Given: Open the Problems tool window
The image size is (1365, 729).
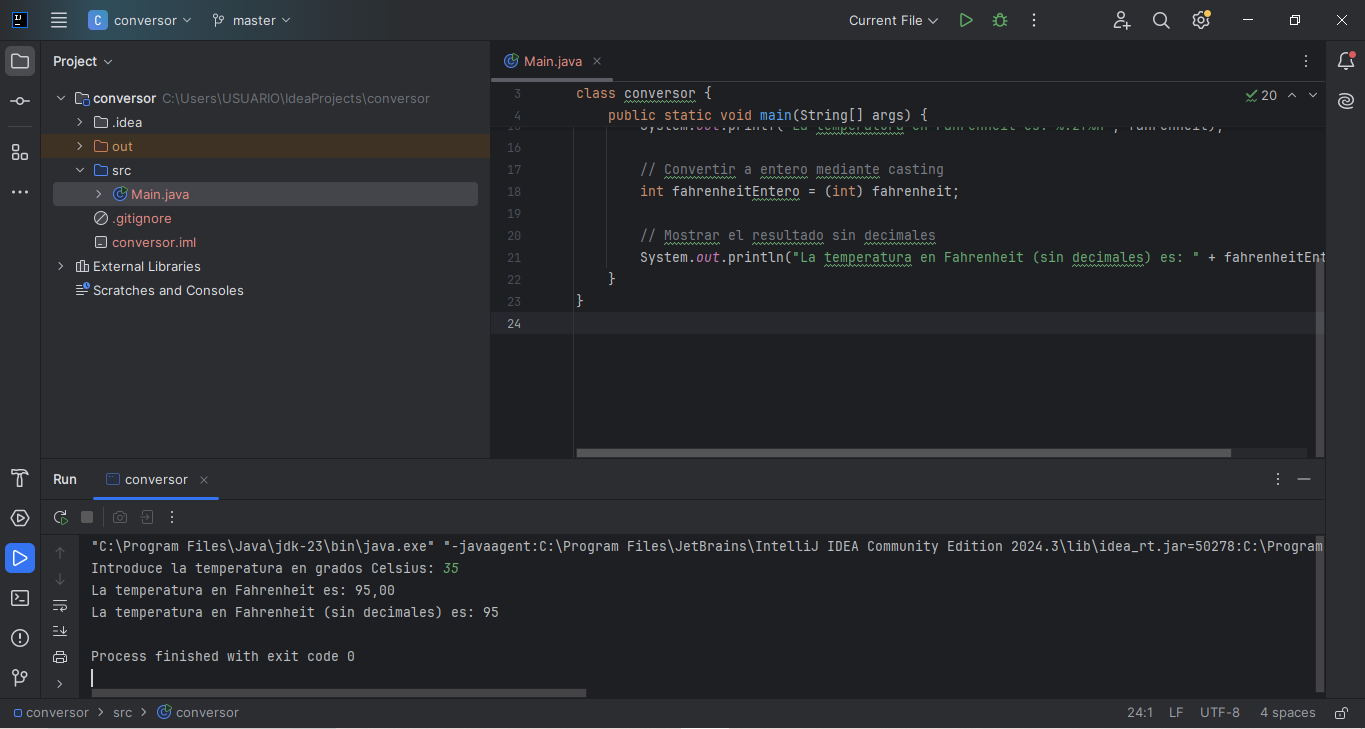Looking at the screenshot, I should 20,638.
